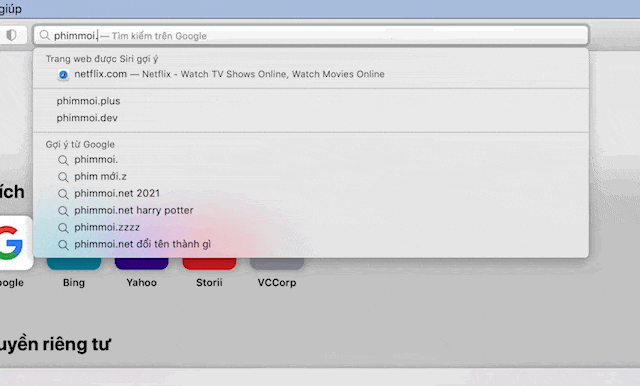640x386 pixels.
Task: Open the Yahoo favorite tile
Action: pyautogui.click(x=142, y=263)
